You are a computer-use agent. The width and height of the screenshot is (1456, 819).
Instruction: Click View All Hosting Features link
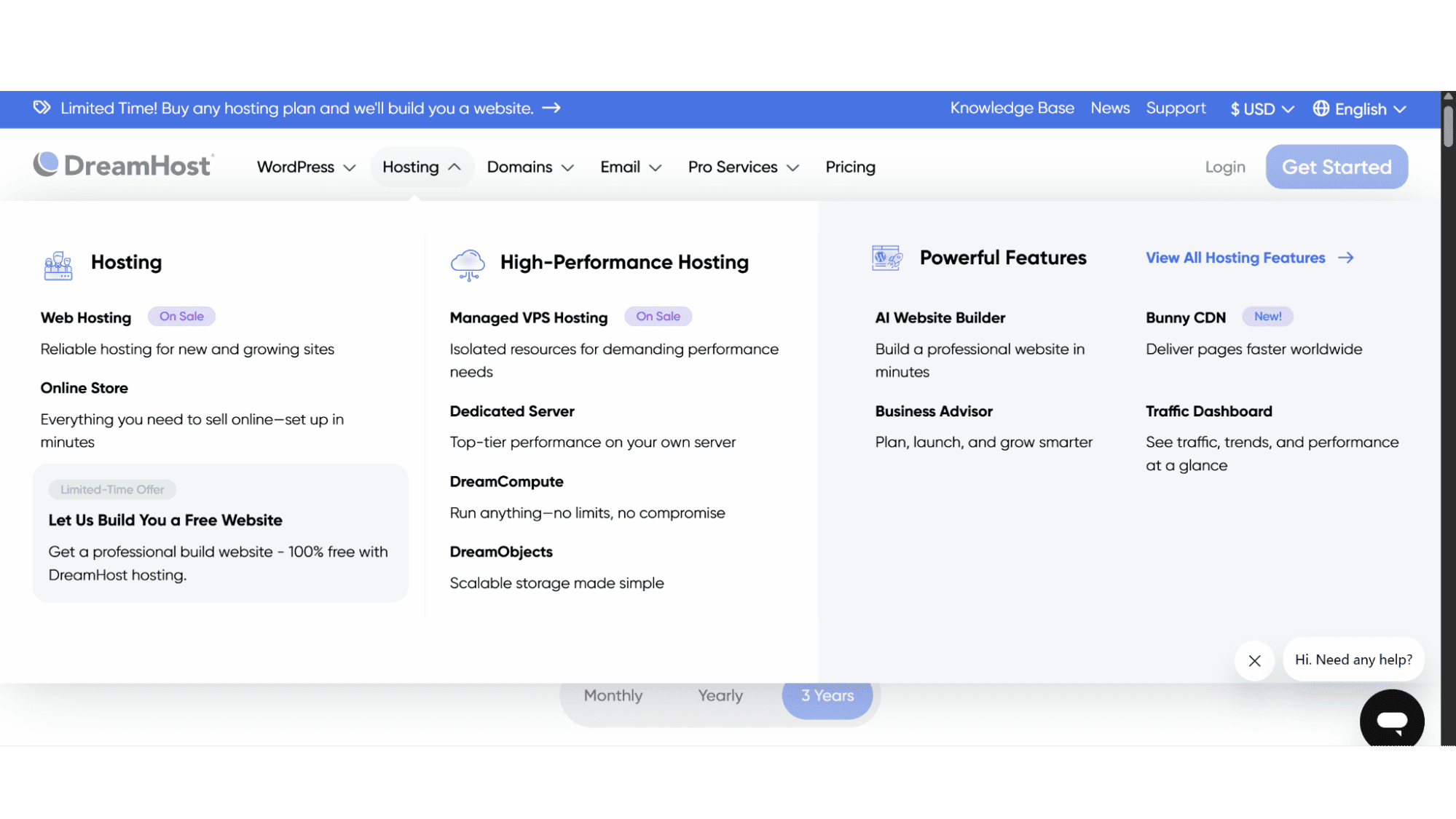coord(1235,258)
